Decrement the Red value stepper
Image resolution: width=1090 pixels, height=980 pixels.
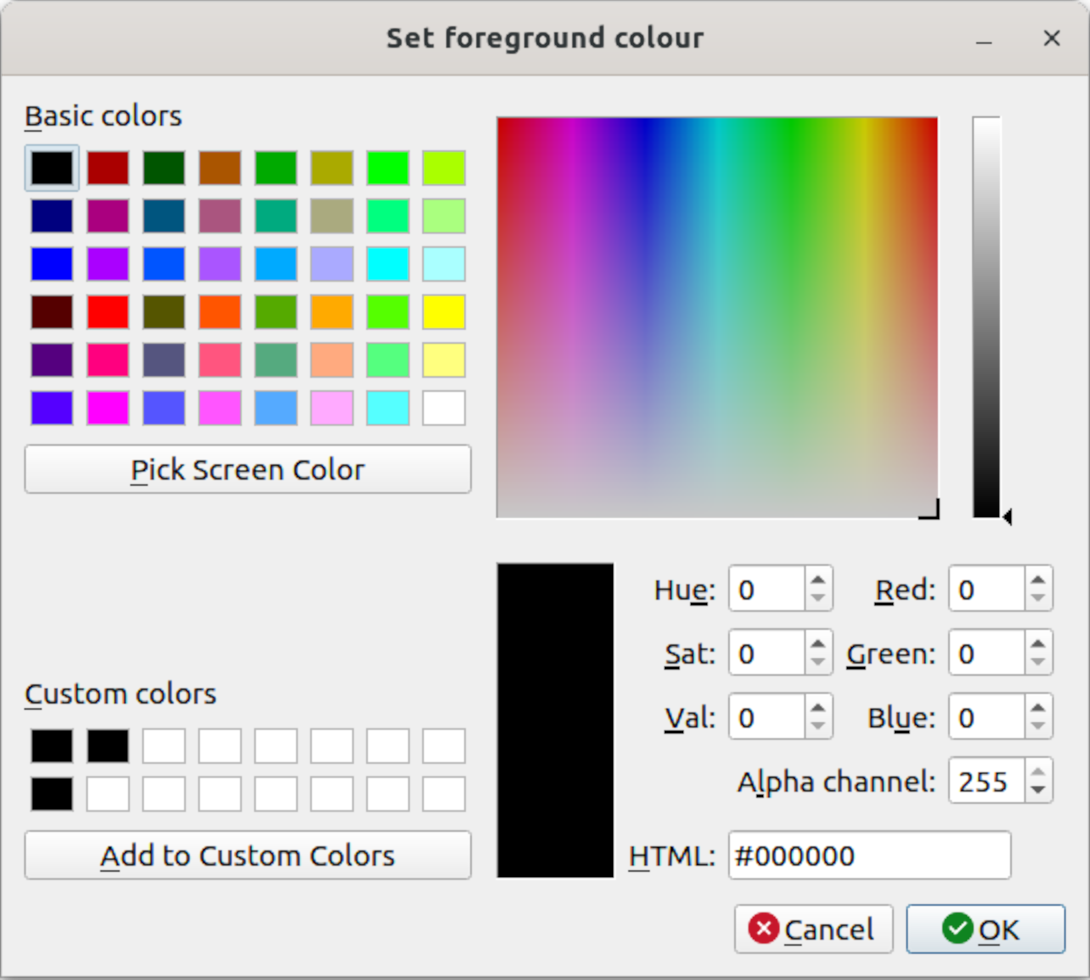[1036, 597]
